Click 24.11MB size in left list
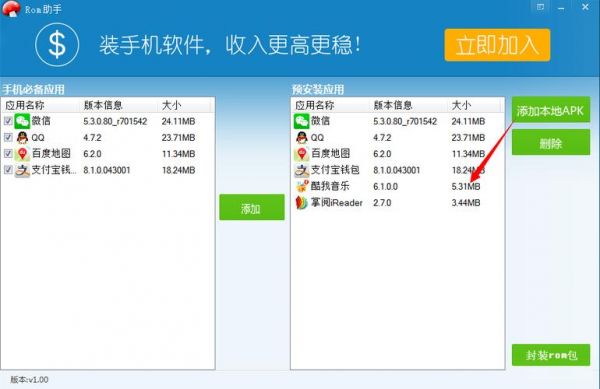Screen dimensions: 600x389 pyautogui.click(x=178, y=122)
